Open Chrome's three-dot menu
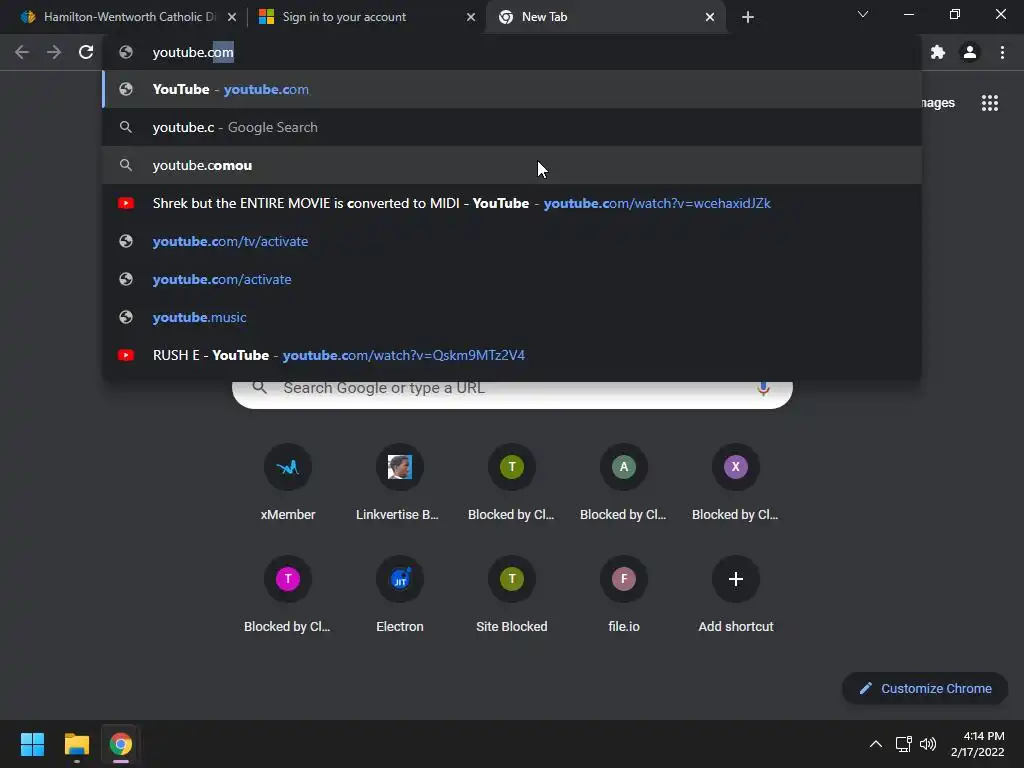This screenshot has width=1024, height=768. [x=1002, y=52]
